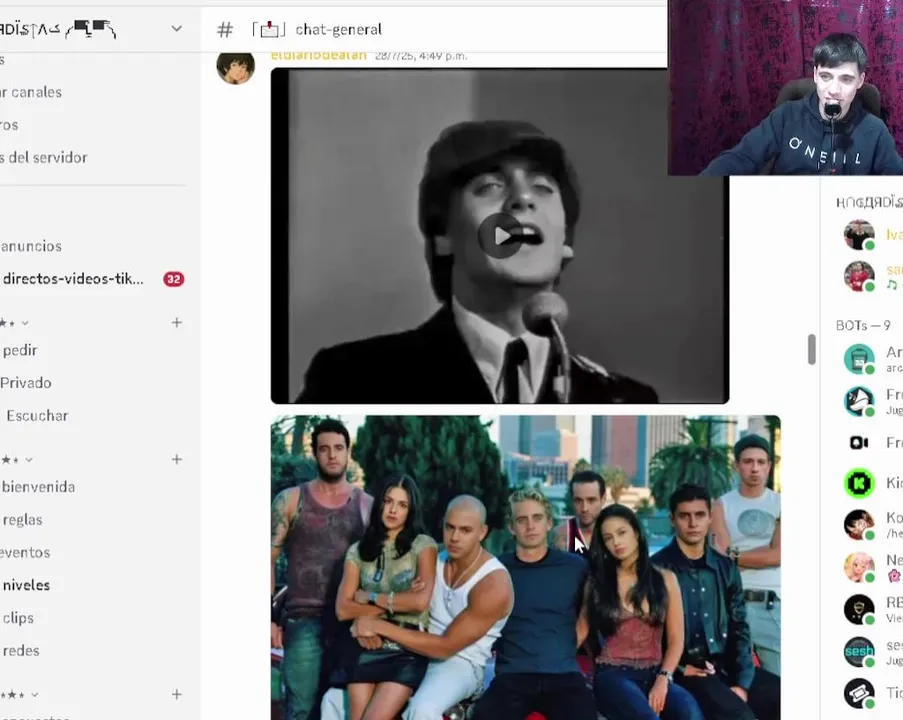Image resolution: width=903 pixels, height=720 pixels.
Task: Open the eventos channel
Action: [x=25, y=552]
